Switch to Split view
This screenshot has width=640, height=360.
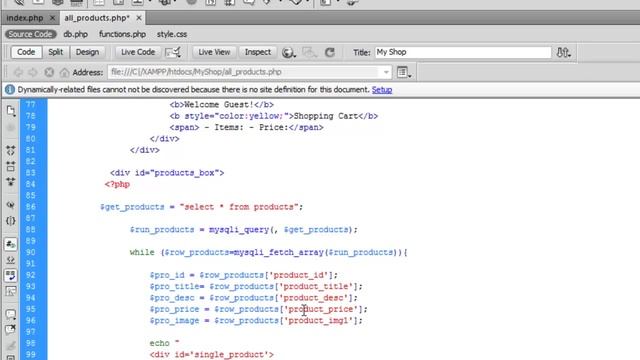click(x=56, y=52)
